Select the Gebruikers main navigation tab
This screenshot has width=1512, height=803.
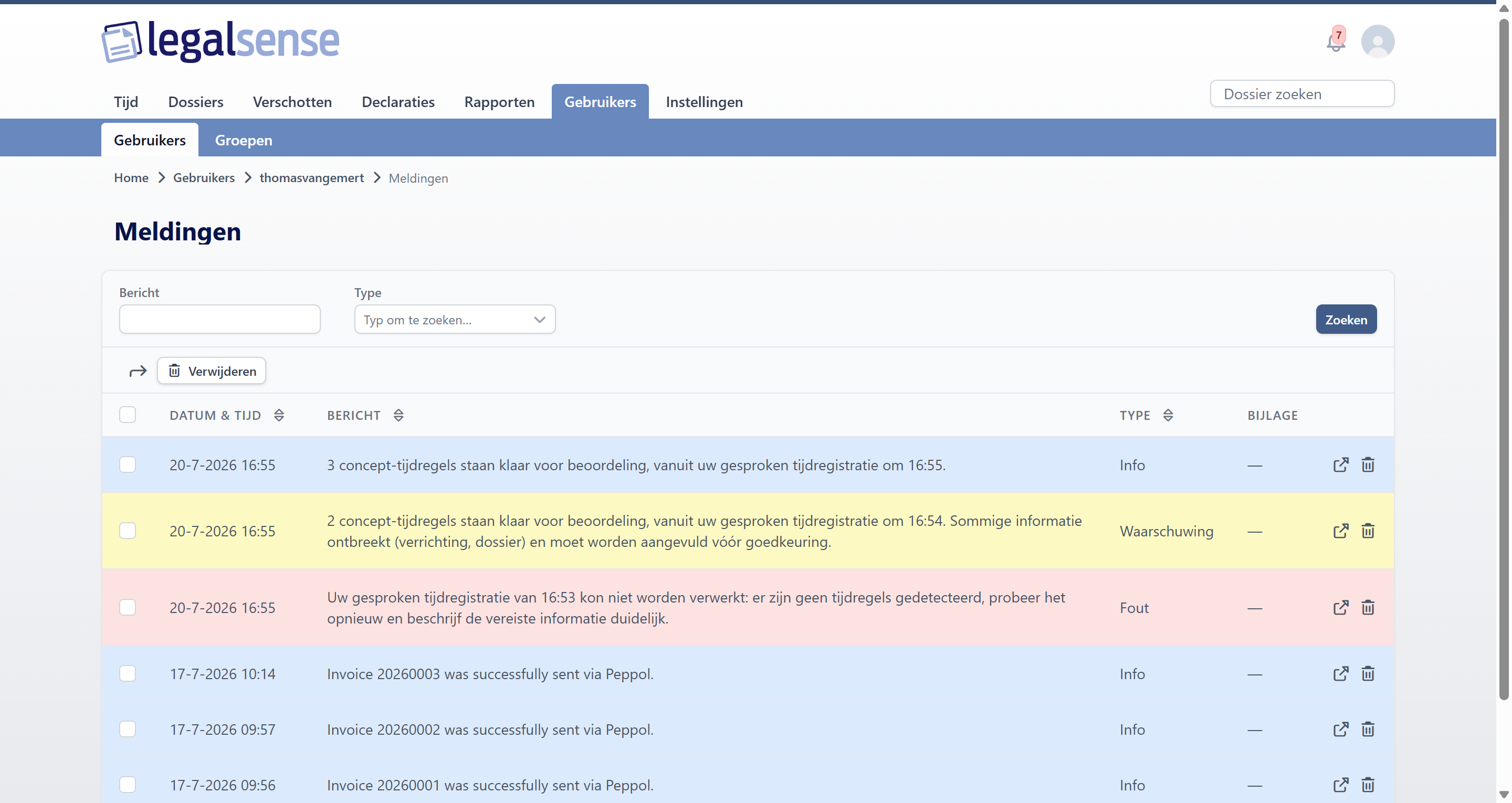click(x=600, y=102)
